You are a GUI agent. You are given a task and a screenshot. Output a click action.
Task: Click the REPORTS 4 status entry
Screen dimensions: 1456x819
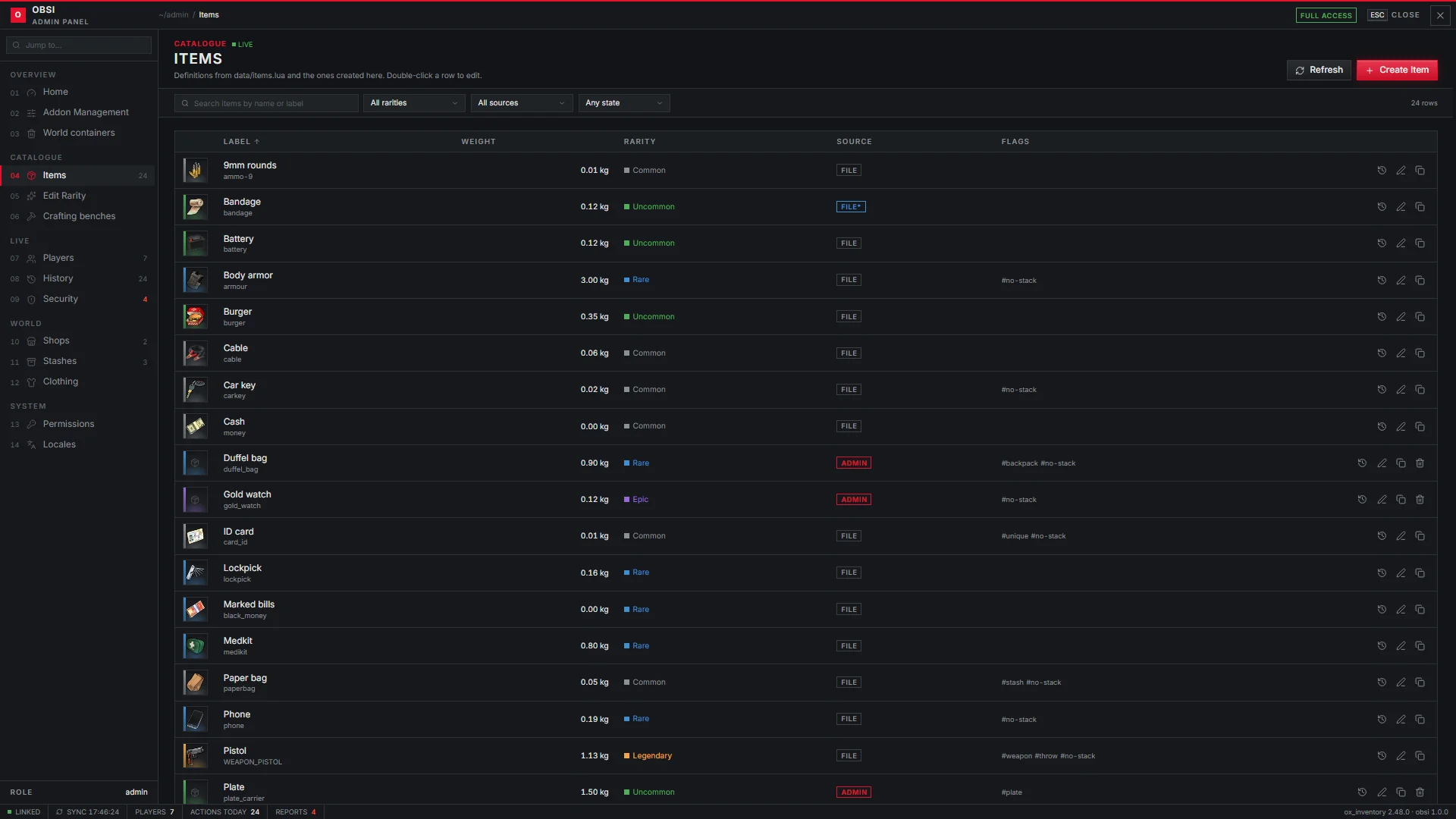pos(296,812)
